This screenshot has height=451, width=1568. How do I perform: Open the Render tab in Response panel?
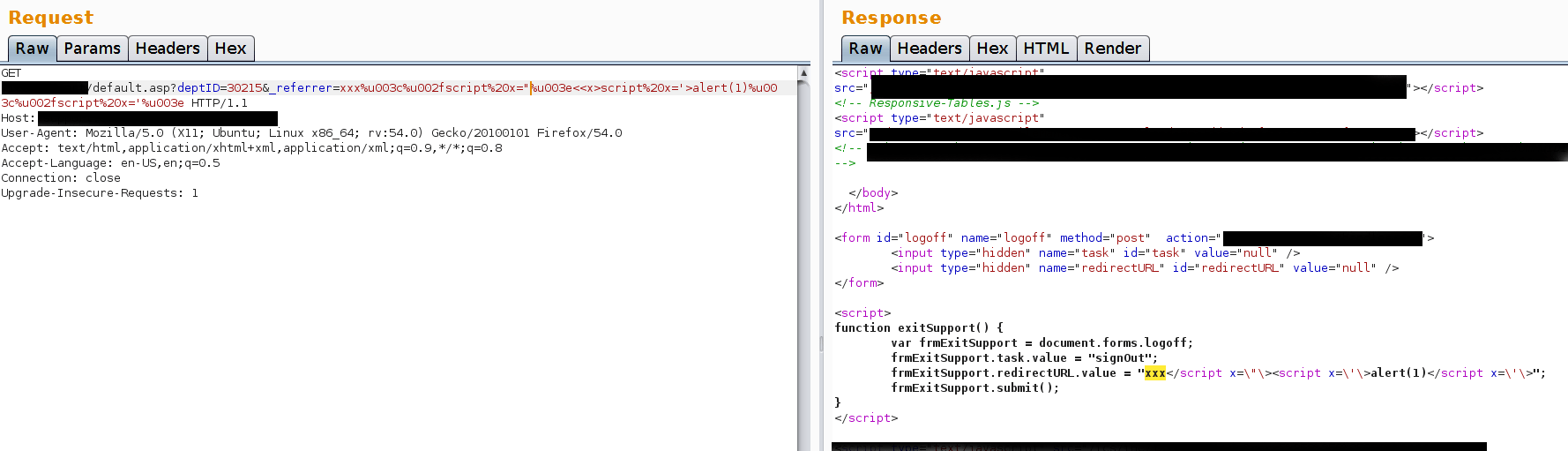pos(1113,49)
